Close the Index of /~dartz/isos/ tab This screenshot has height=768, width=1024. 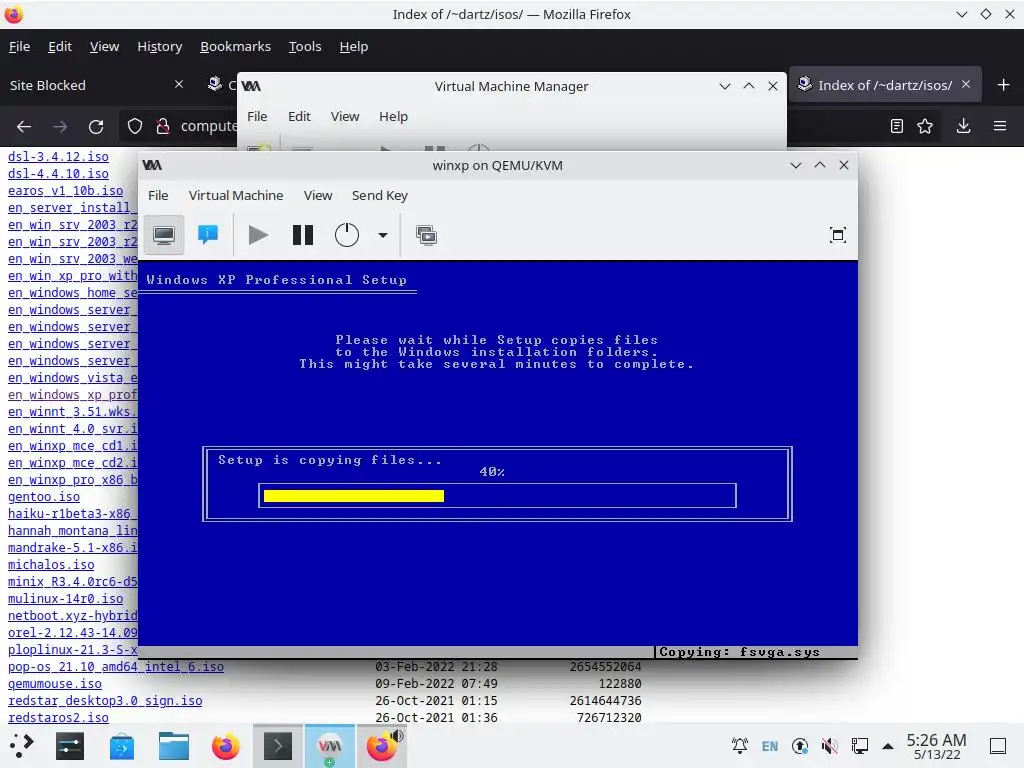[966, 84]
